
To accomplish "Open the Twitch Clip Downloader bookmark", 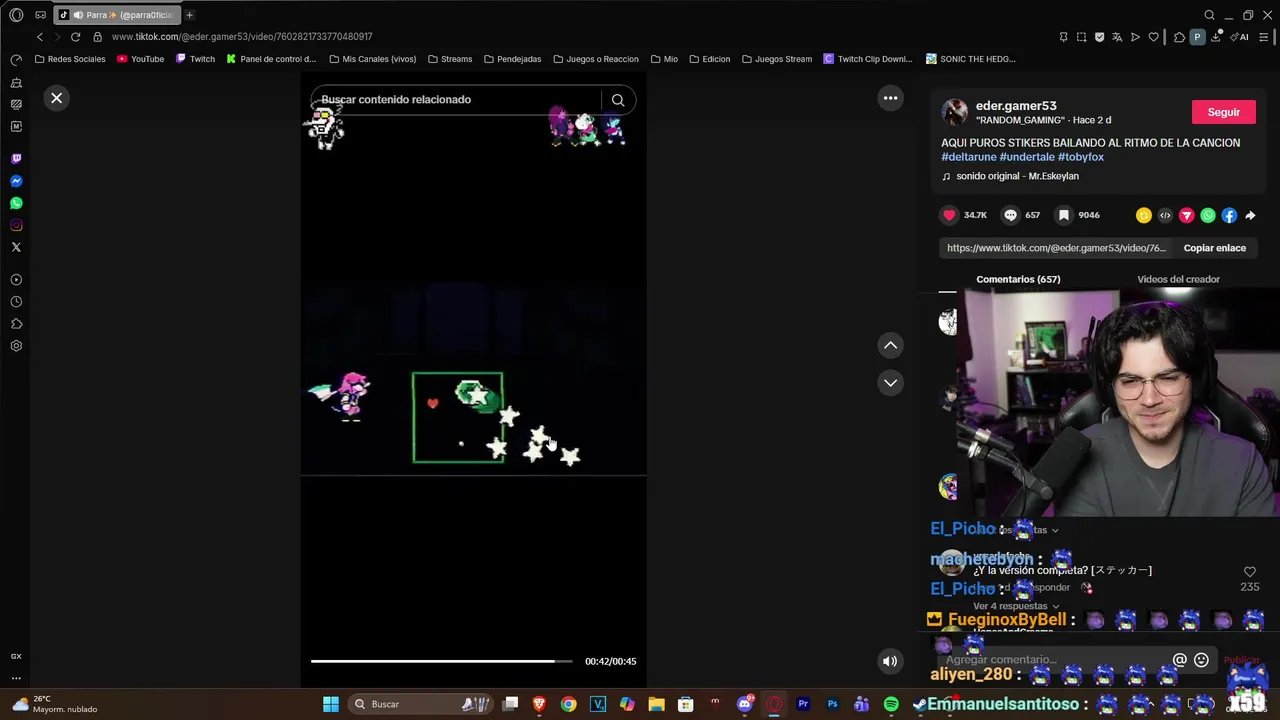I will [x=868, y=59].
